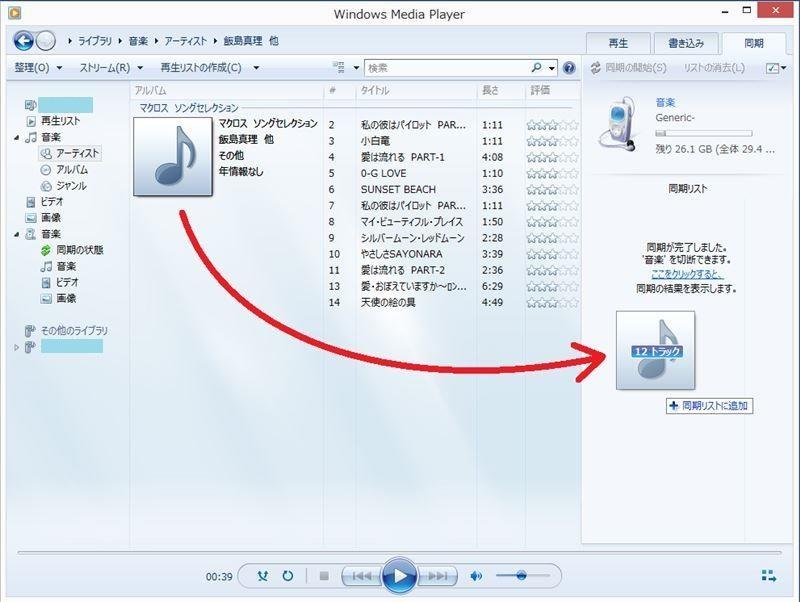
Task: Click the device storage capacity bar
Action: click(x=704, y=133)
